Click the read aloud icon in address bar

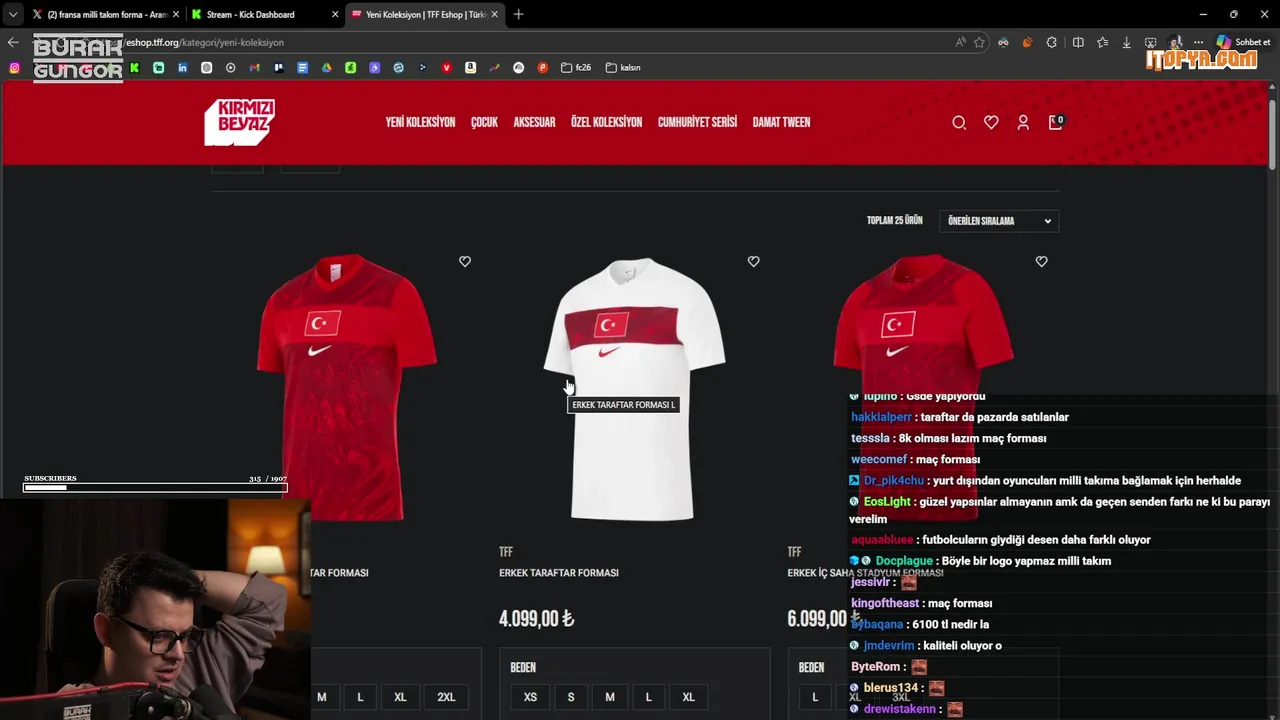click(961, 42)
